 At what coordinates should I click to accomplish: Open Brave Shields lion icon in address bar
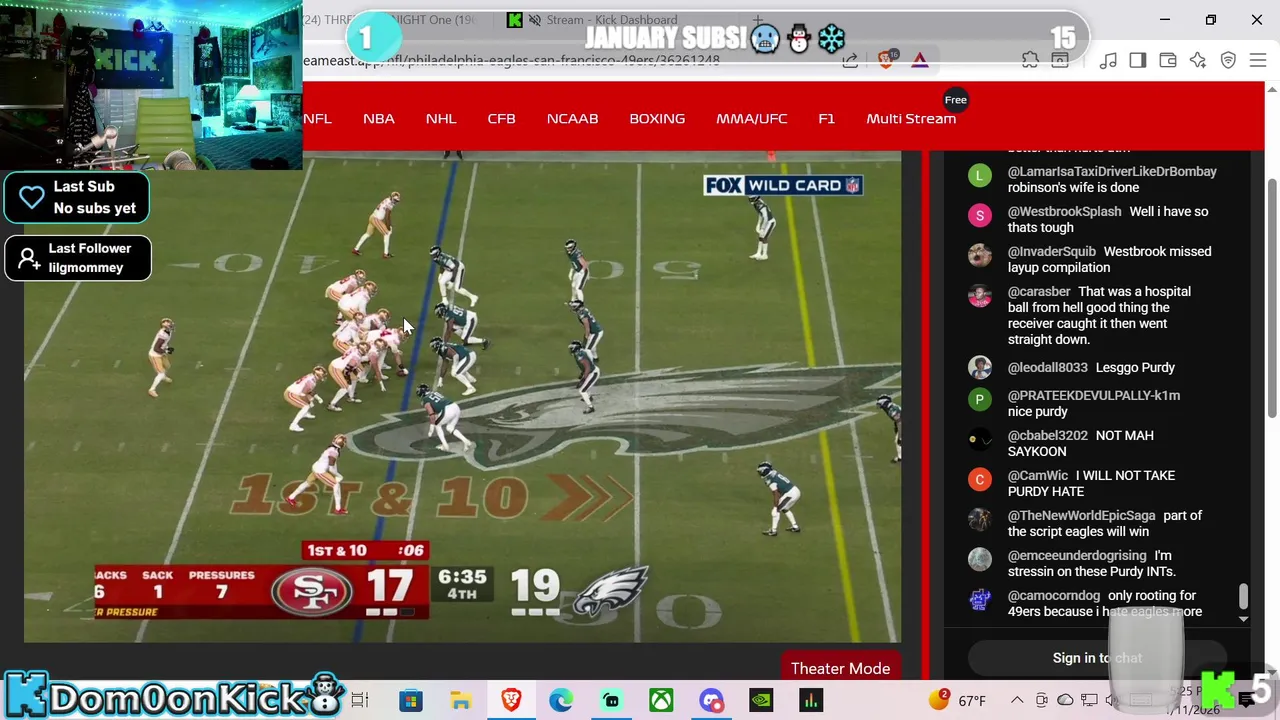pos(885,60)
